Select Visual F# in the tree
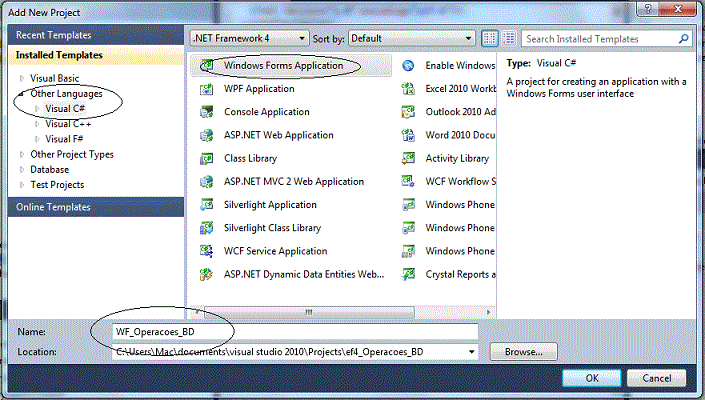 (x=64, y=139)
